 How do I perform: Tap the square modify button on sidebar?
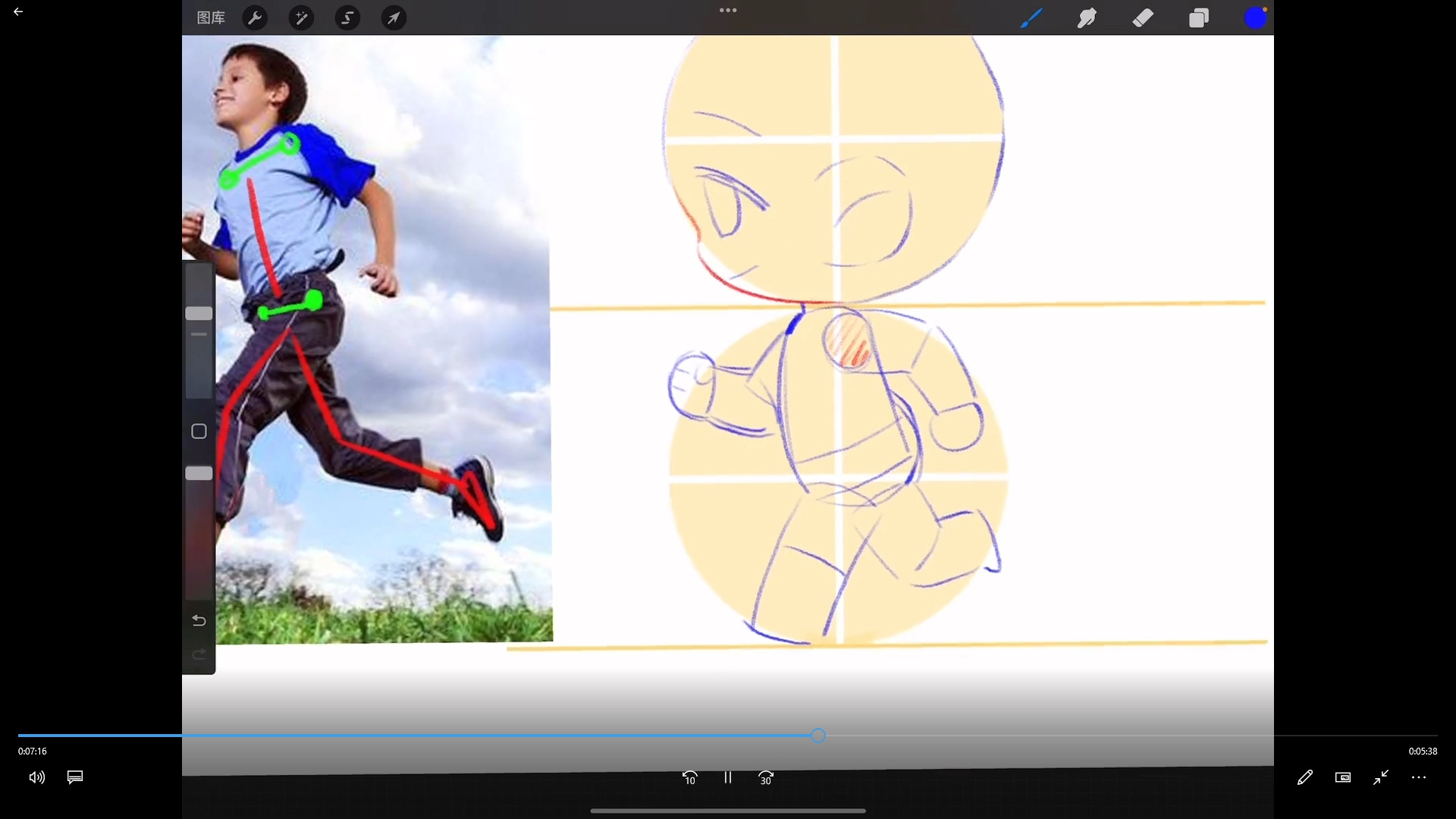199,431
